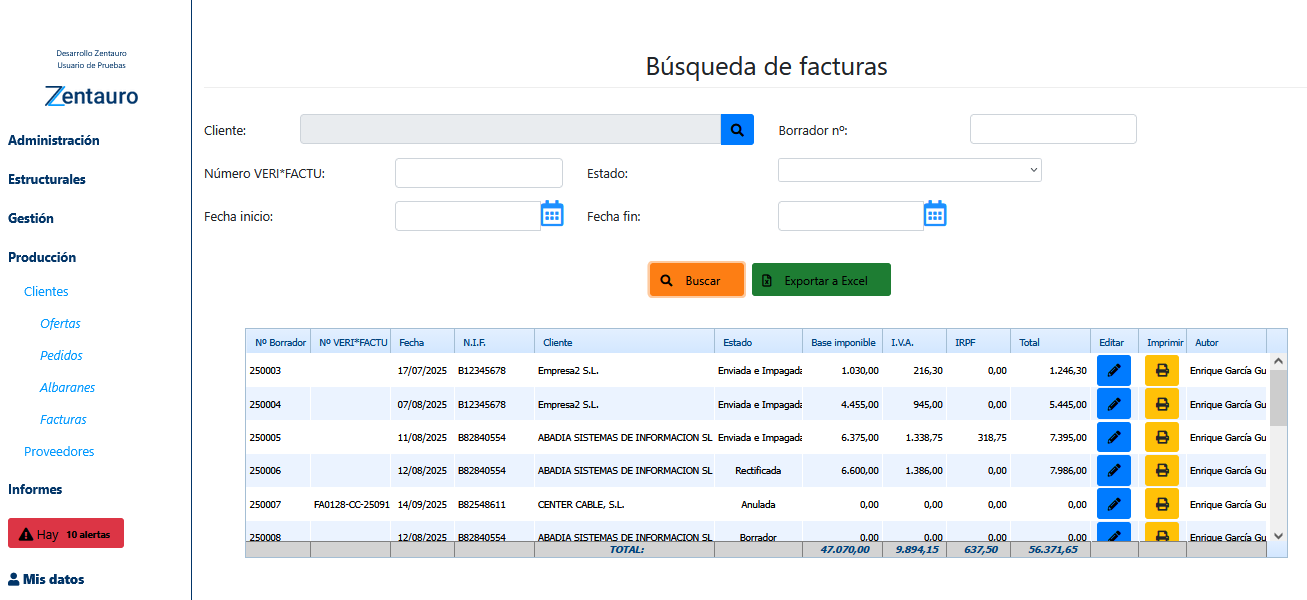Open the Administración menu

54,140
